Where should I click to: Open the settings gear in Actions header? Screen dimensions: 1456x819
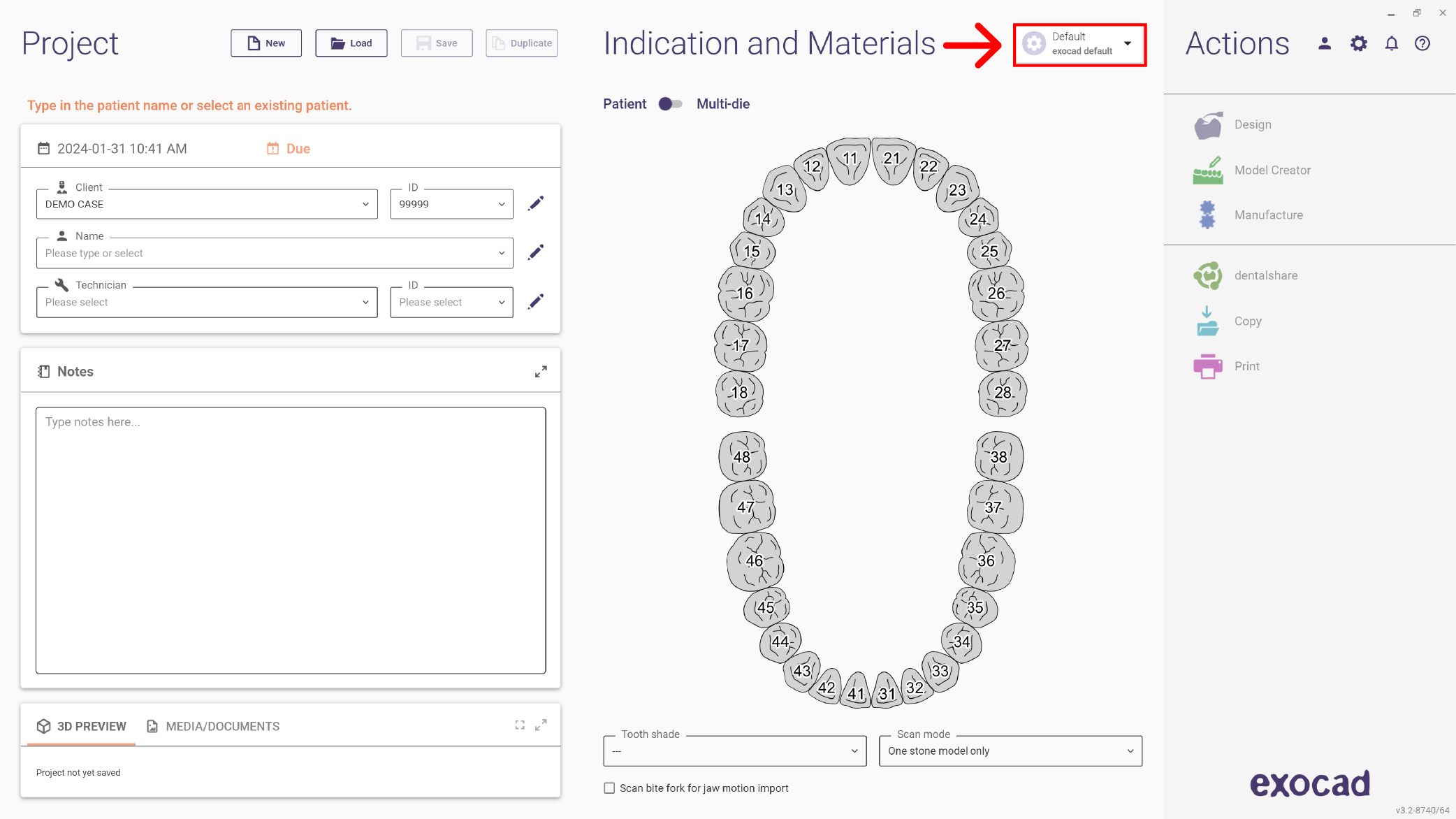coord(1358,44)
